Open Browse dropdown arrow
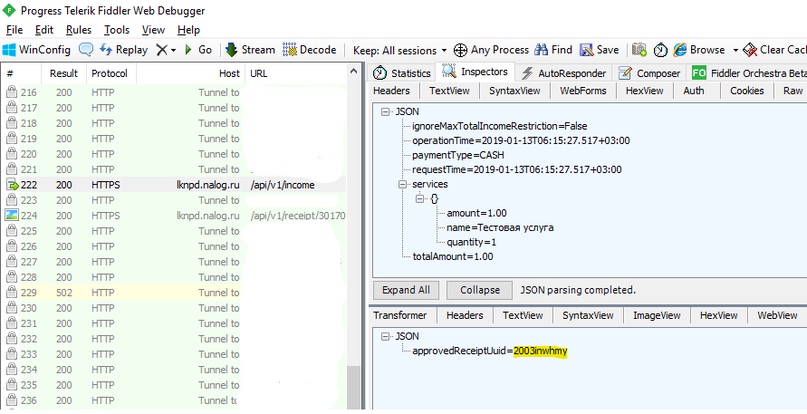 click(x=735, y=50)
